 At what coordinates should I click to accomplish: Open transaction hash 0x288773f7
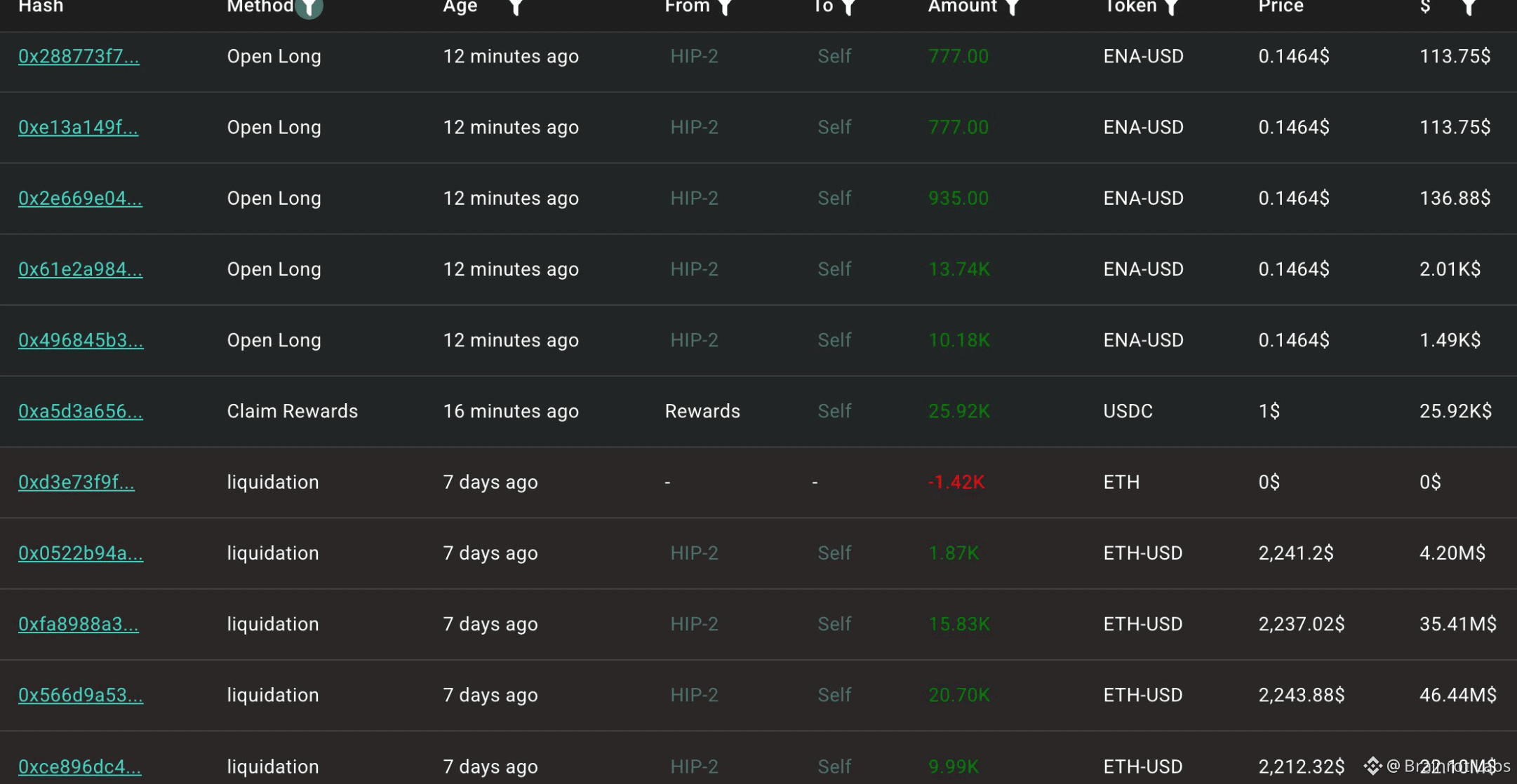[x=79, y=56]
